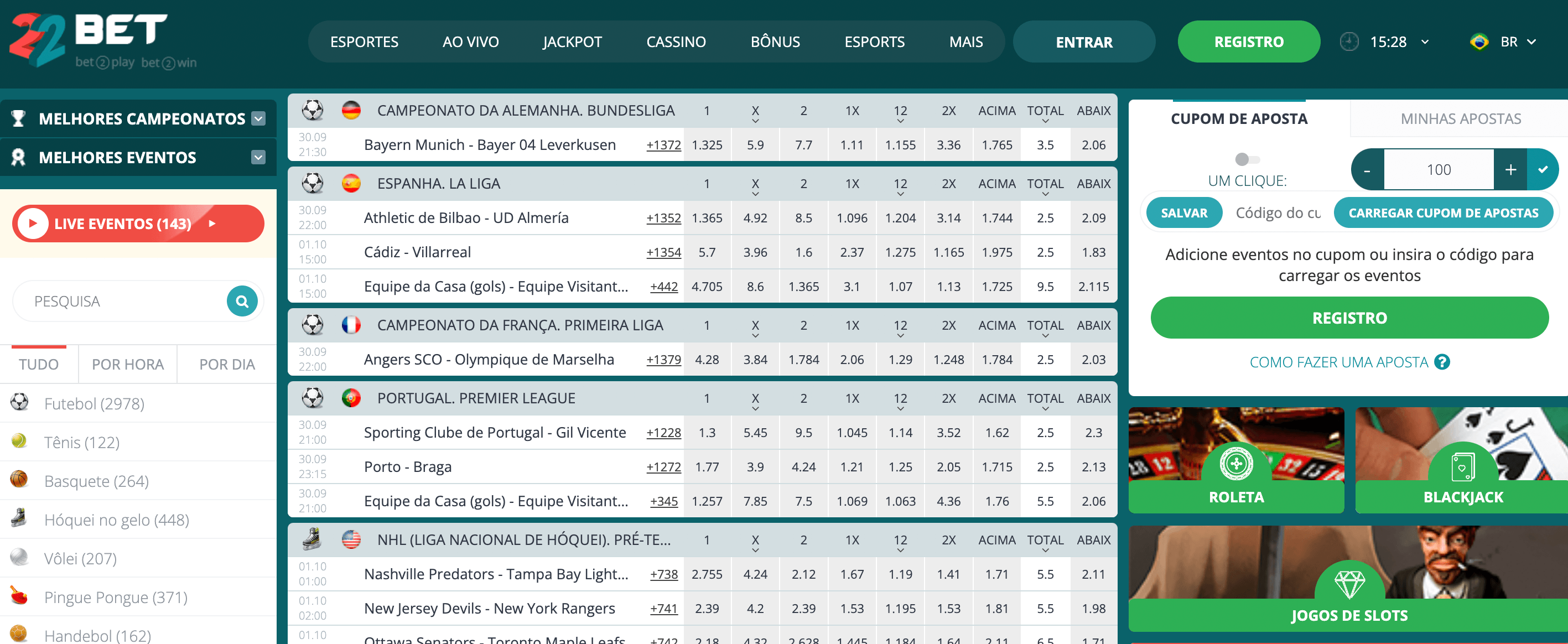This screenshot has height=644, width=1568.
Task: Click the US flag icon for NHL
Action: (351, 540)
